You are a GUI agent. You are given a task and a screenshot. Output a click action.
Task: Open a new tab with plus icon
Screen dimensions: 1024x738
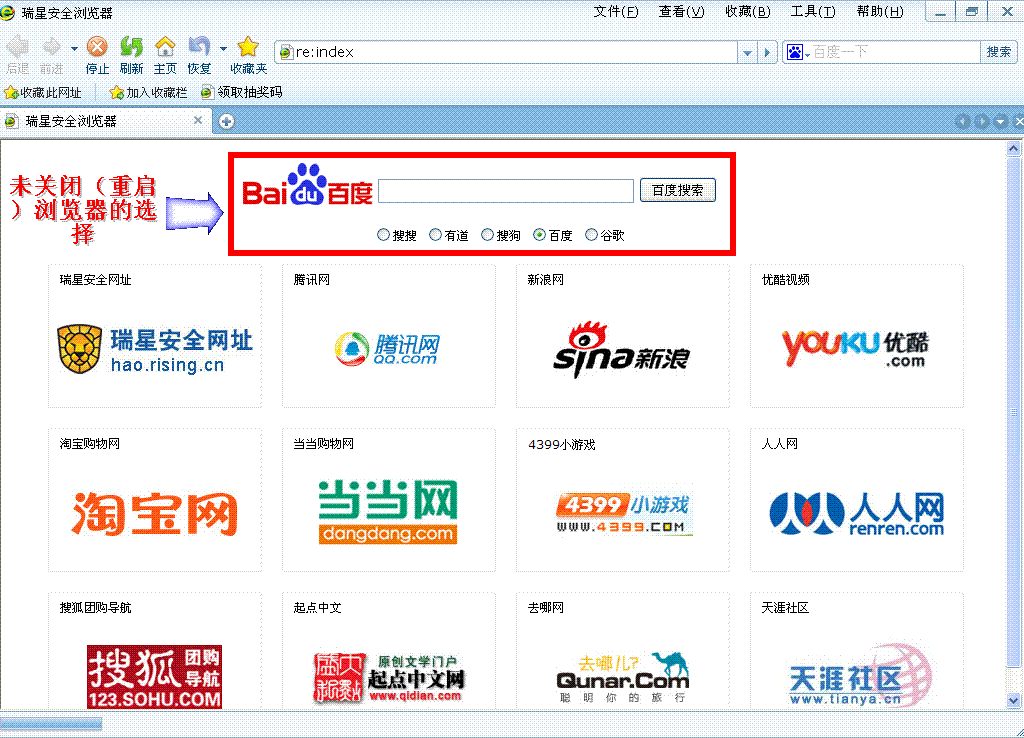227,121
